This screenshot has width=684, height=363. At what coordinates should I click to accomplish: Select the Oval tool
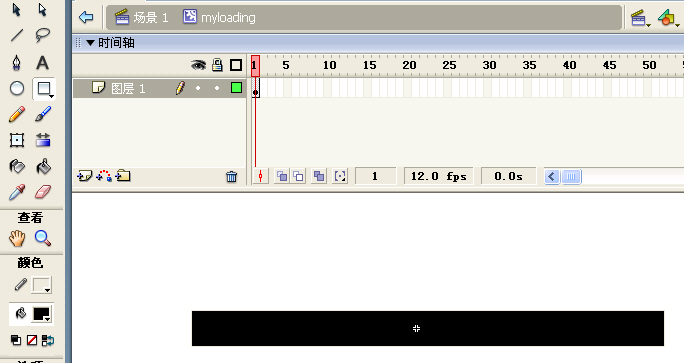tap(17, 89)
